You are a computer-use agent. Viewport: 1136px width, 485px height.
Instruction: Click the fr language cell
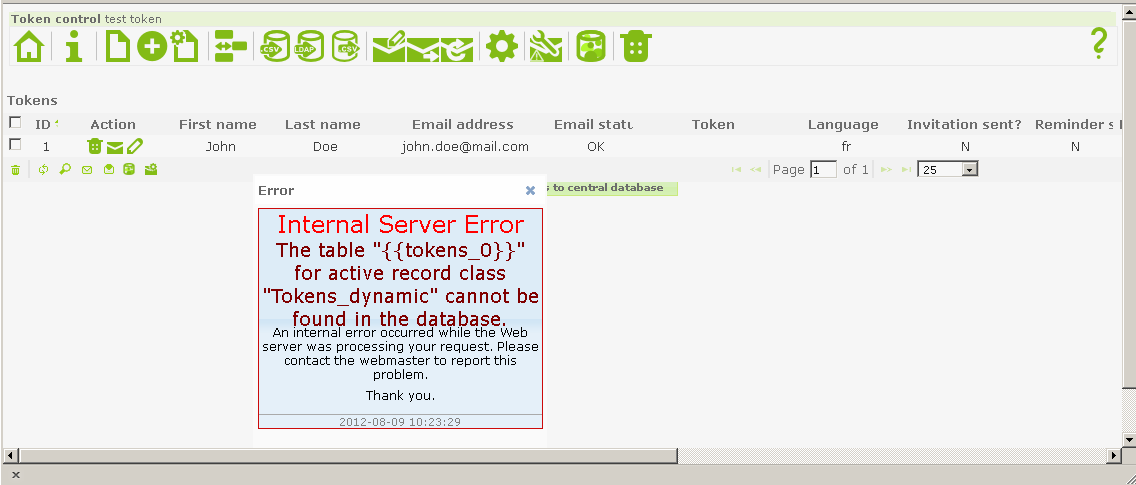(846, 146)
